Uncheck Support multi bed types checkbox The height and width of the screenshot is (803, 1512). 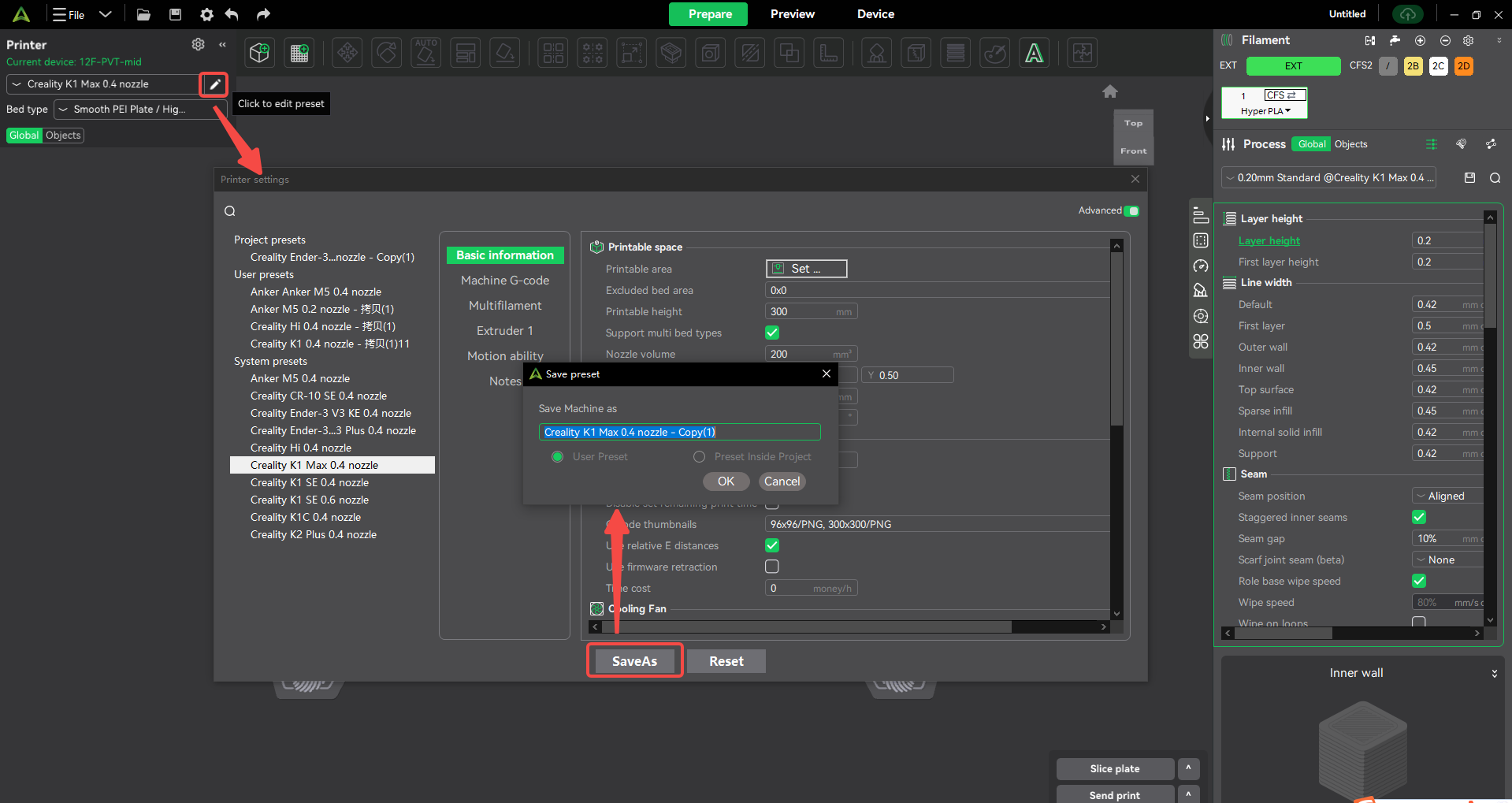tap(772, 333)
